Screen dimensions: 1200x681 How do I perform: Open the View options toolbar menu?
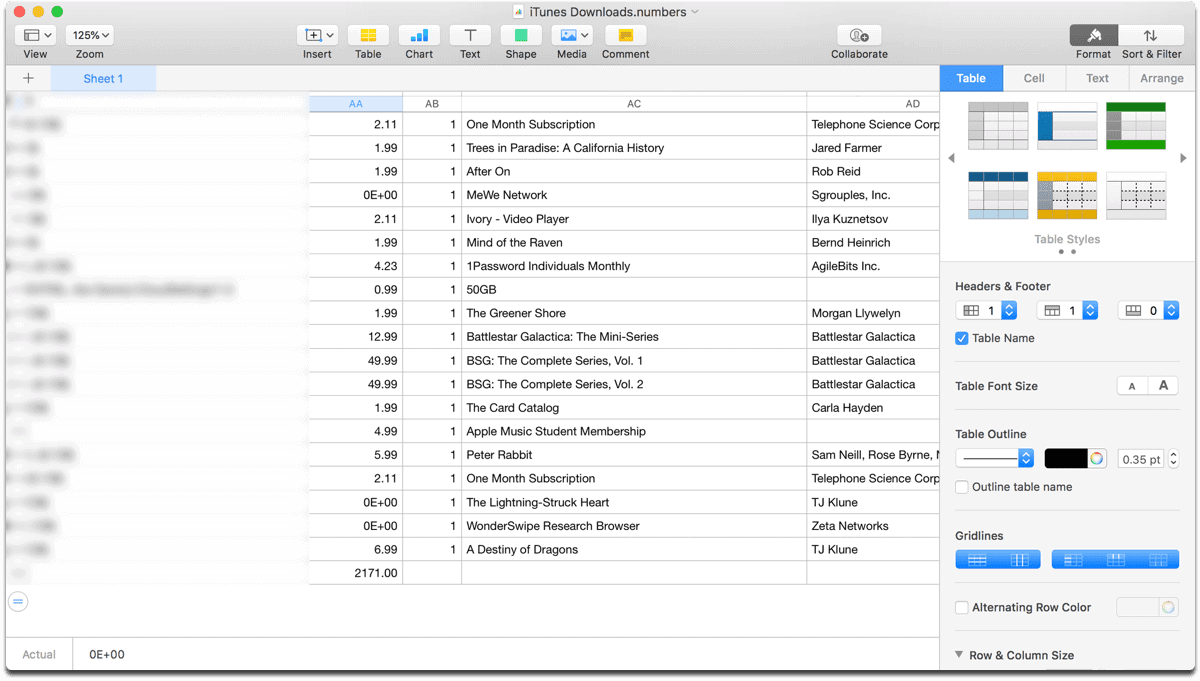(35, 35)
